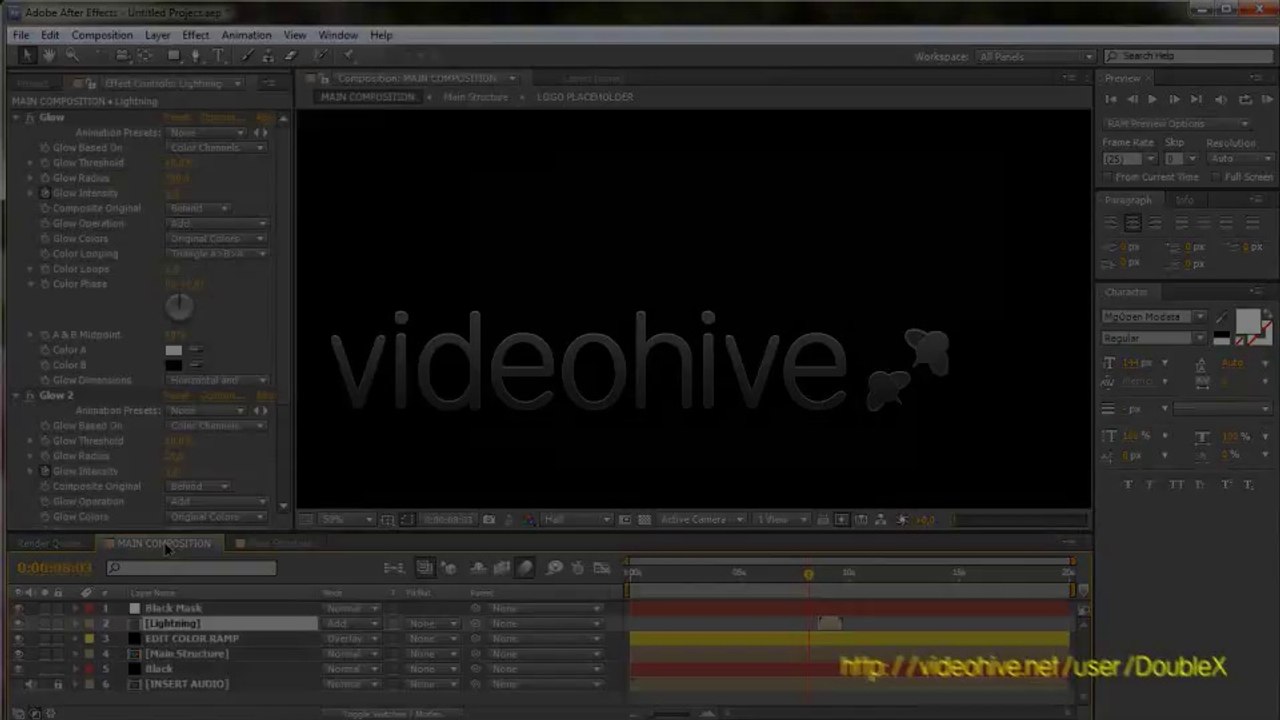Click the Color B swatch
Image resolution: width=1280 pixels, height=720 pixels.
[174, 365]
